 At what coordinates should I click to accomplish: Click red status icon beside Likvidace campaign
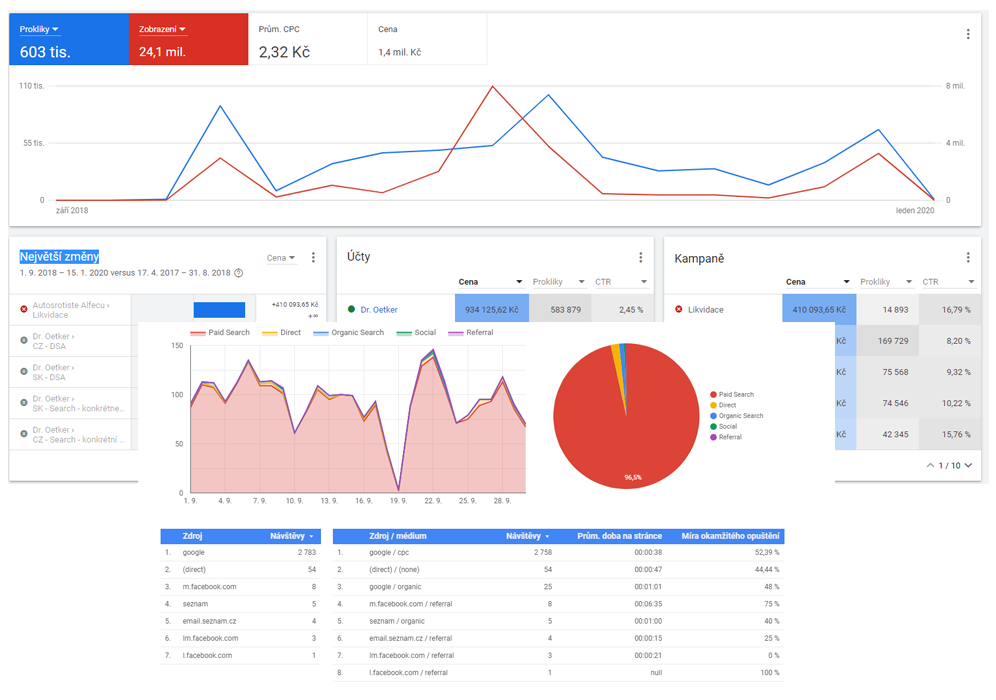(679, 310)
